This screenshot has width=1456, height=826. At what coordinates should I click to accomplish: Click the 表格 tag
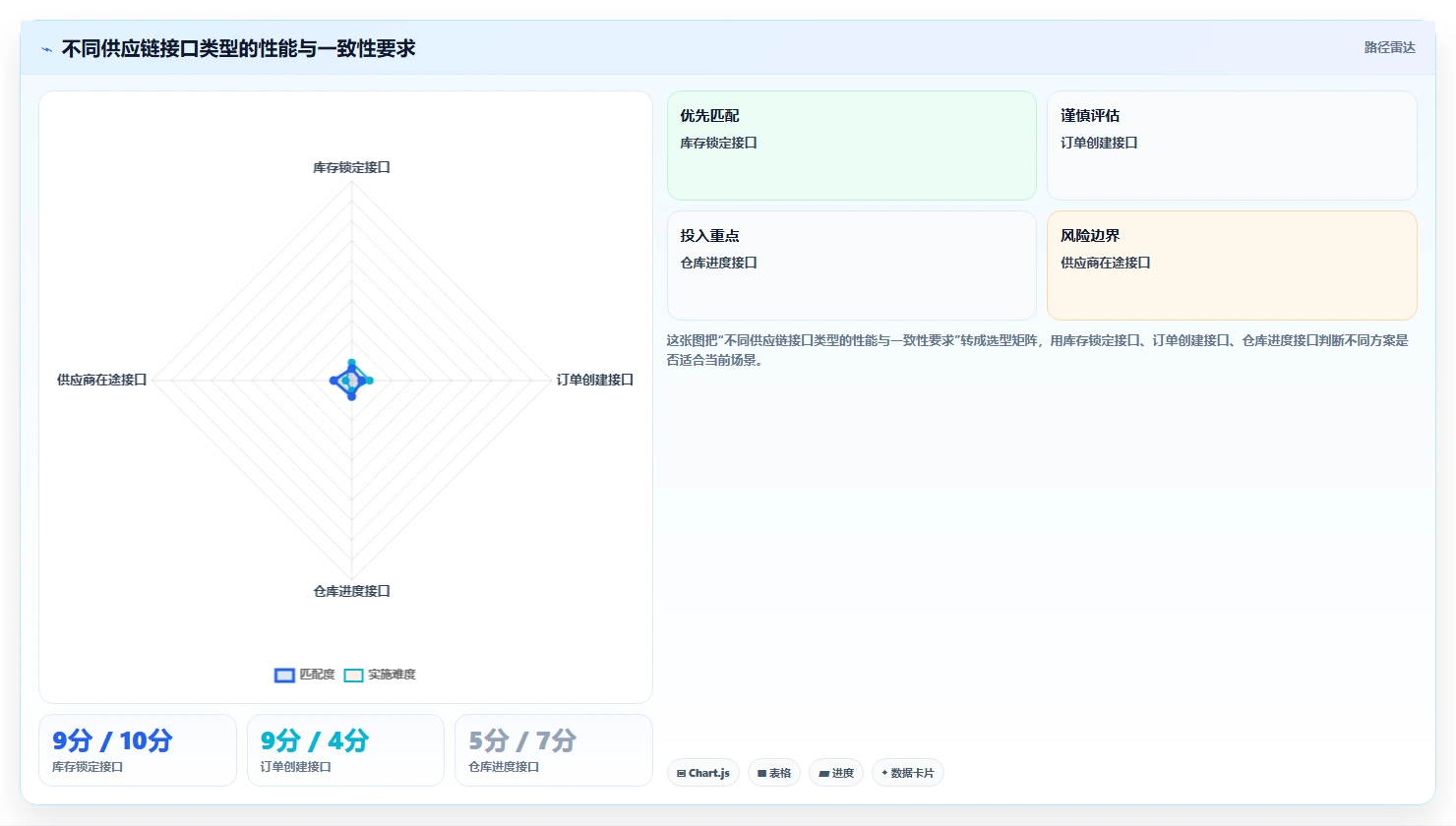774,773
